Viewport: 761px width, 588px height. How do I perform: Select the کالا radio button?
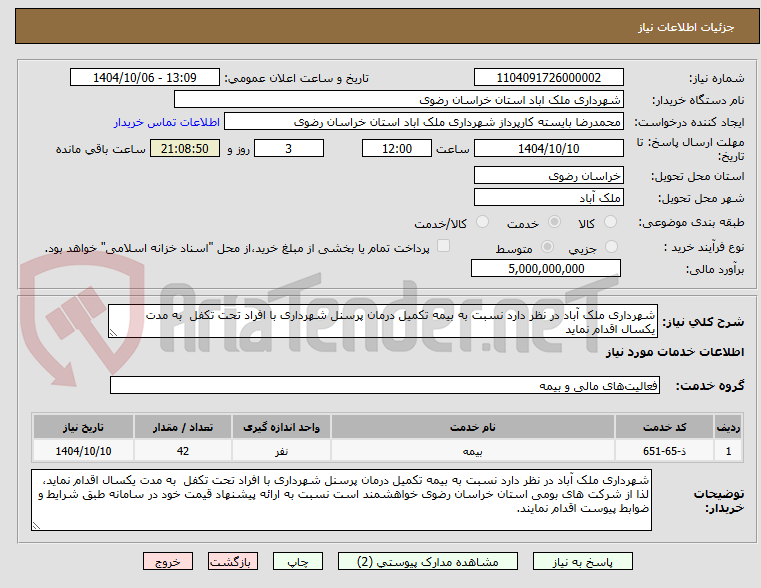(x=610, y=222)
